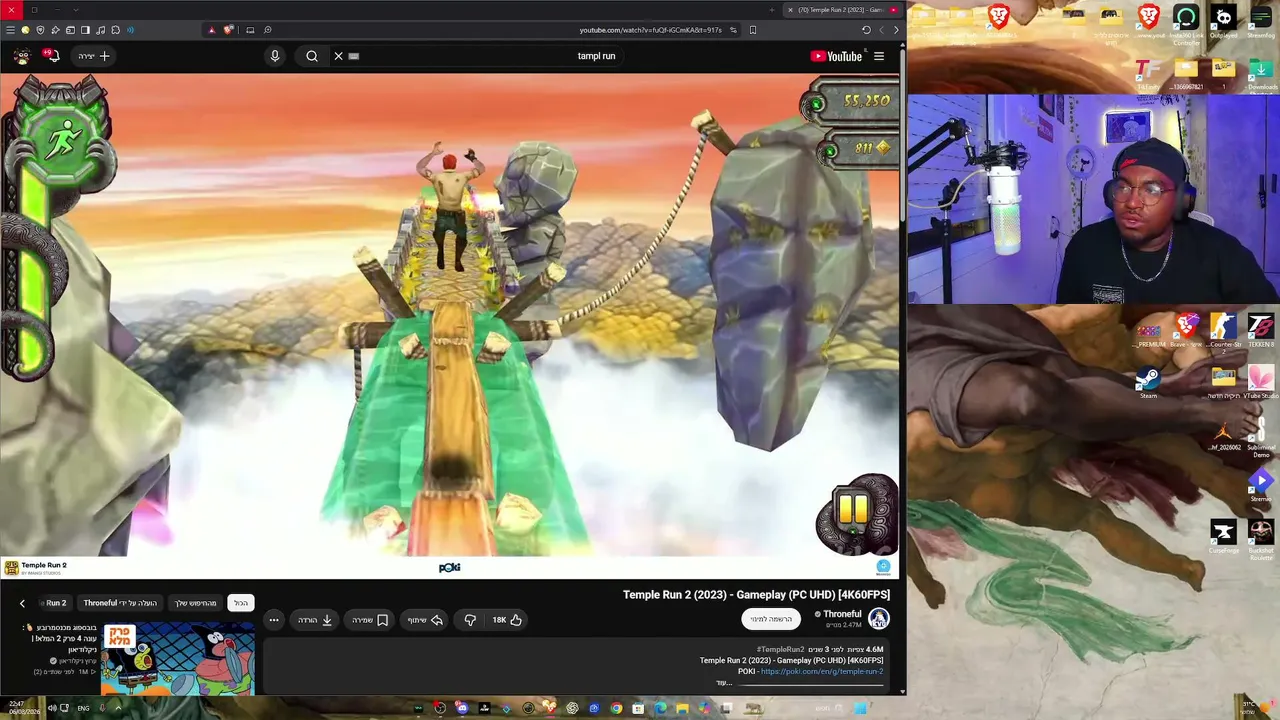Screen dimensions: 1280x720
Task: Select the "uploaded by Throneful" chip
Action: tap(121, 603)
